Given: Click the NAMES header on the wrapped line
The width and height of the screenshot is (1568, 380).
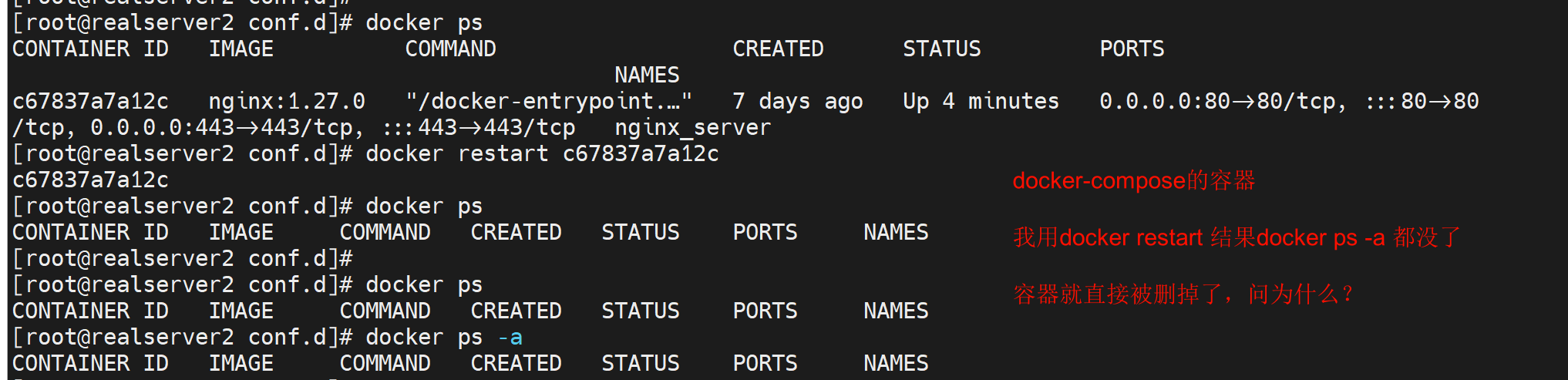Looking at the screenshot, I should (647, 76).
